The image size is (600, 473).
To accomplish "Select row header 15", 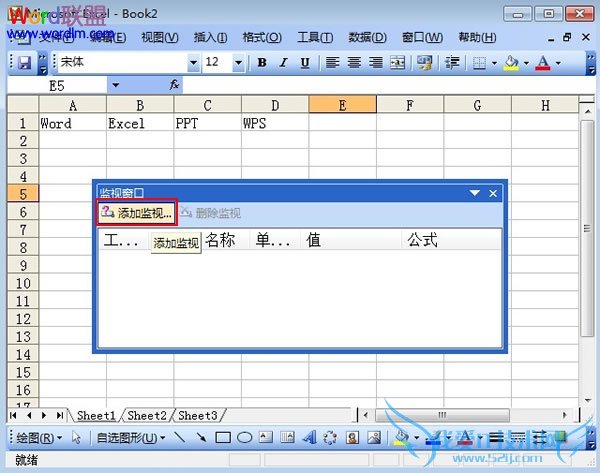I will (23, 372).
